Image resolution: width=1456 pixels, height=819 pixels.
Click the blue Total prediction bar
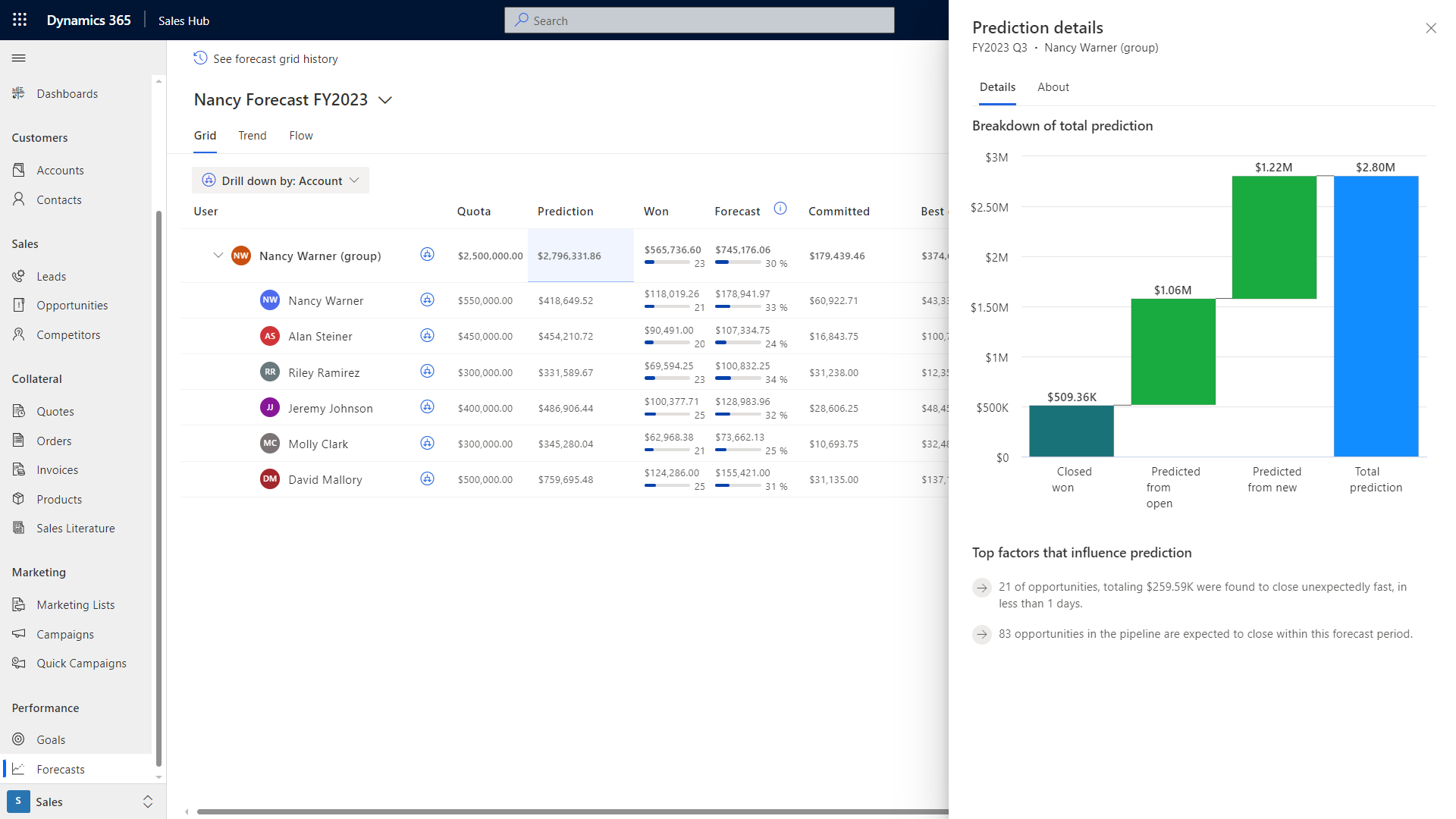click(x=1376, y=316)
